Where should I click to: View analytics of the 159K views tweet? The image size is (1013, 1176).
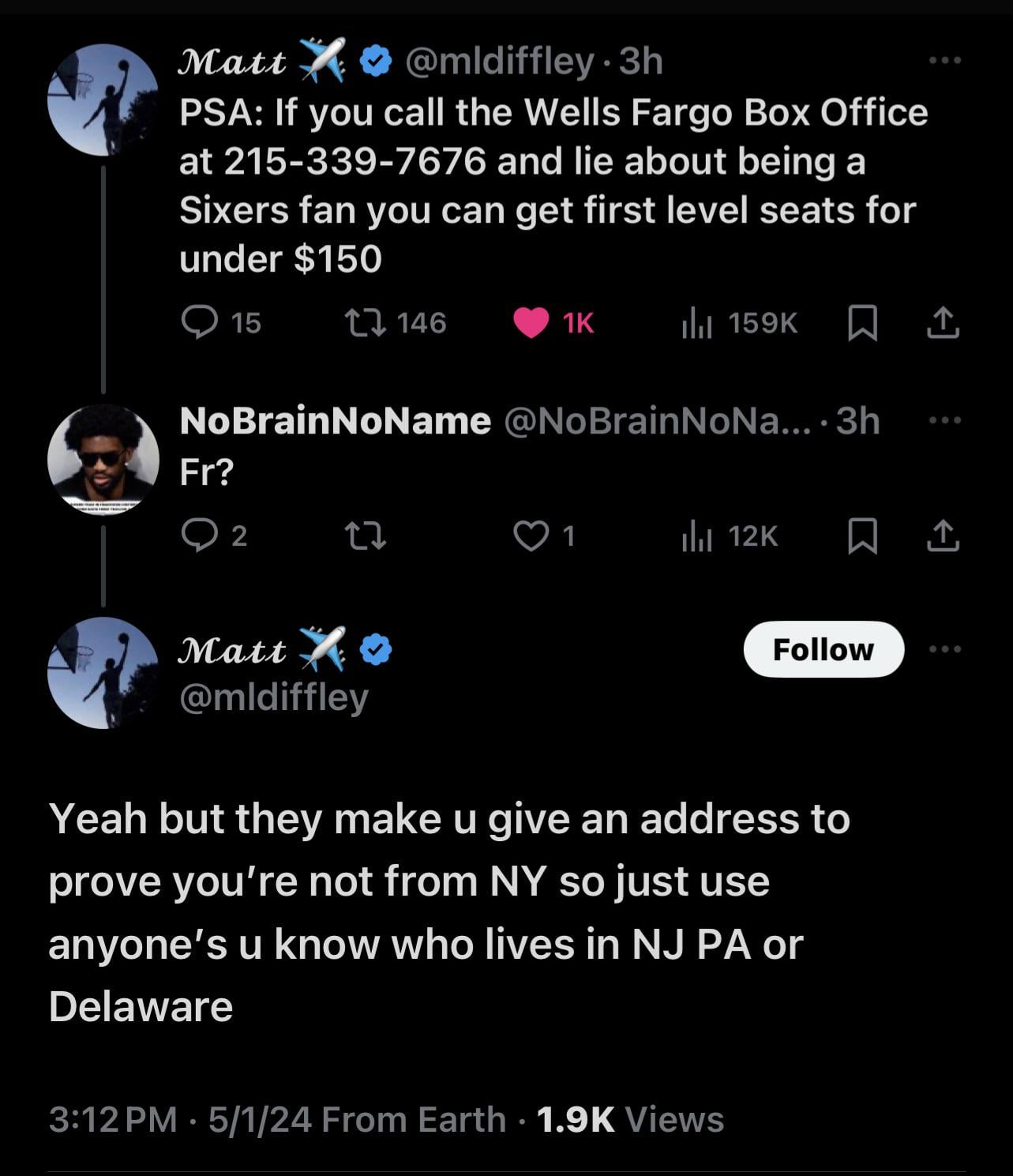click(x=698, y=323)
